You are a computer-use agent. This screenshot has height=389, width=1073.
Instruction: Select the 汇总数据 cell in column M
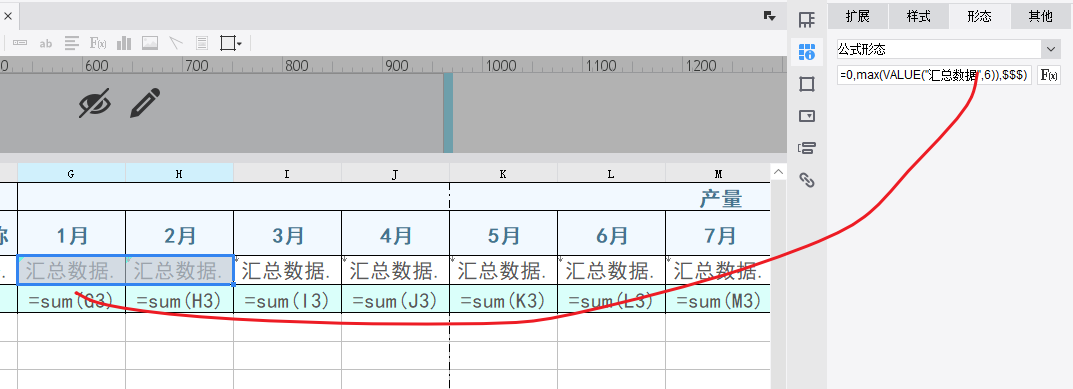pyautogui.click(x=718, y=271)
